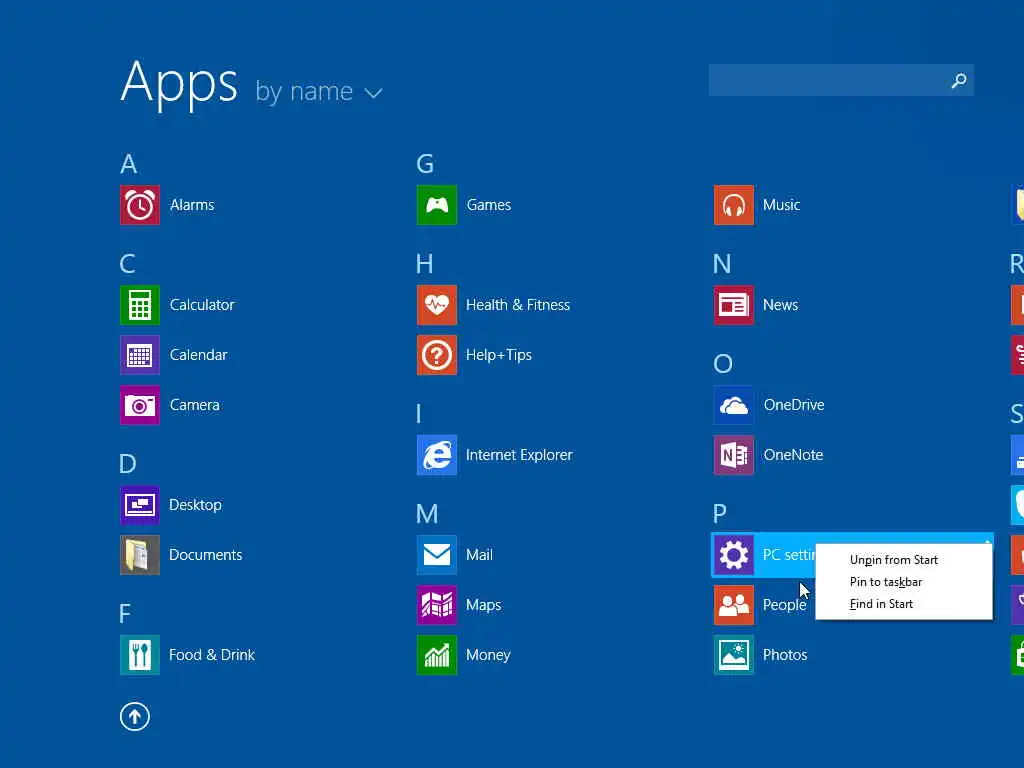Choose 'Pin to taskbar' menu entry
The width and height of the screenshot is (1024, 768).
pyautogui.click(x=886, y=582)
